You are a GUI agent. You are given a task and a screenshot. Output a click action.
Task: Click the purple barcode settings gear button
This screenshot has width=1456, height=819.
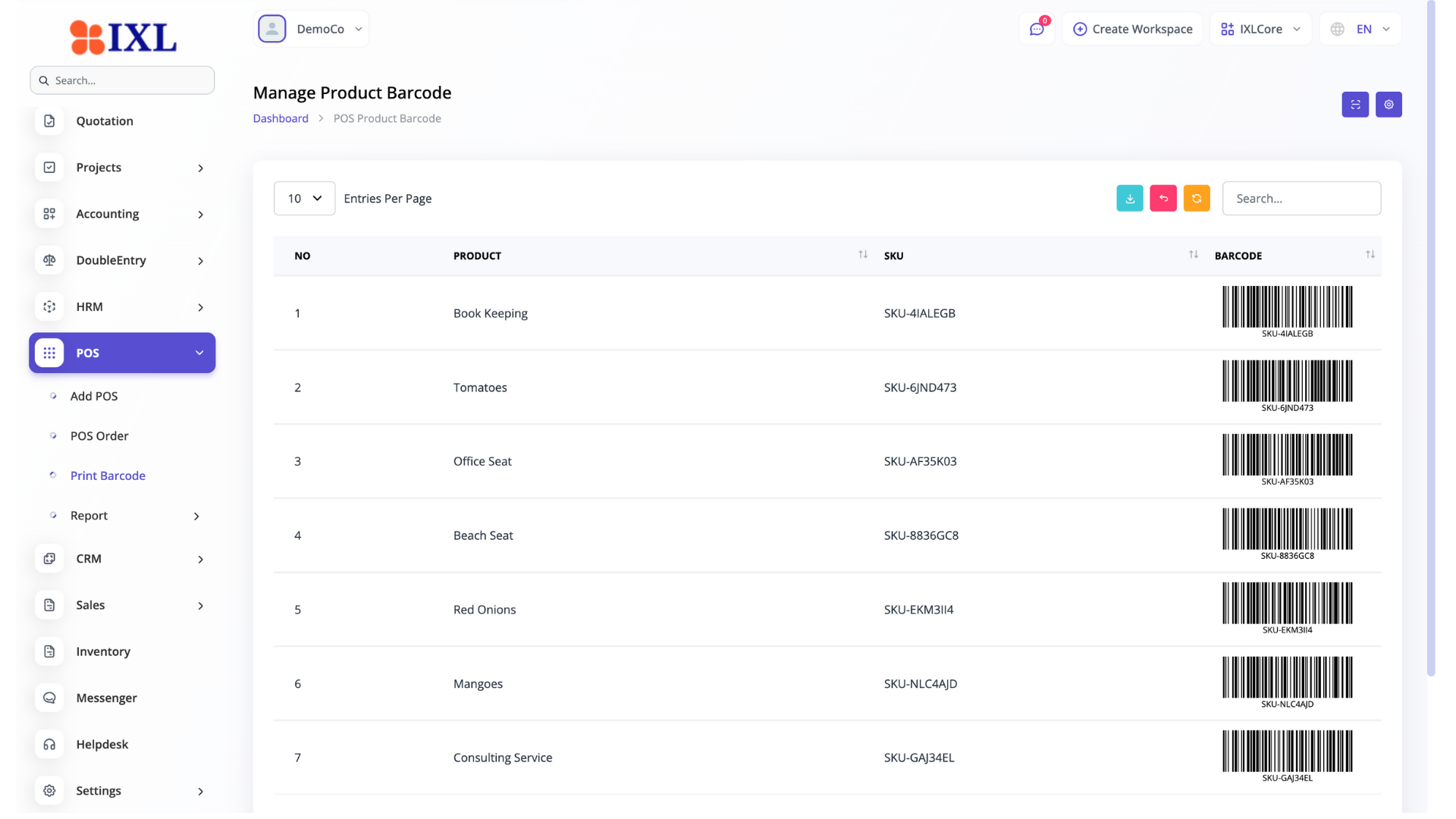(x=1389, y=105)
